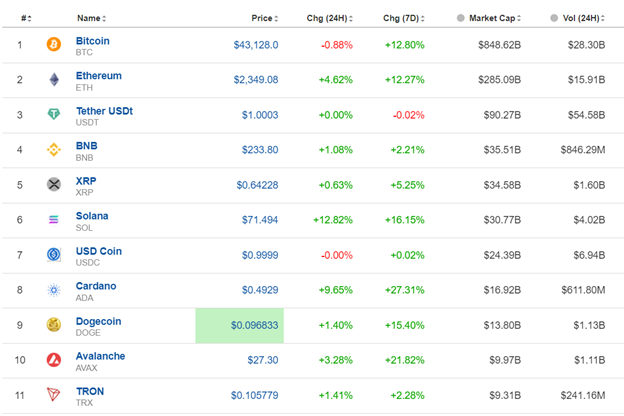The image size is (624, 416).
Task: Select the USDC ticker symbol
Action: (x=88, y=263)
